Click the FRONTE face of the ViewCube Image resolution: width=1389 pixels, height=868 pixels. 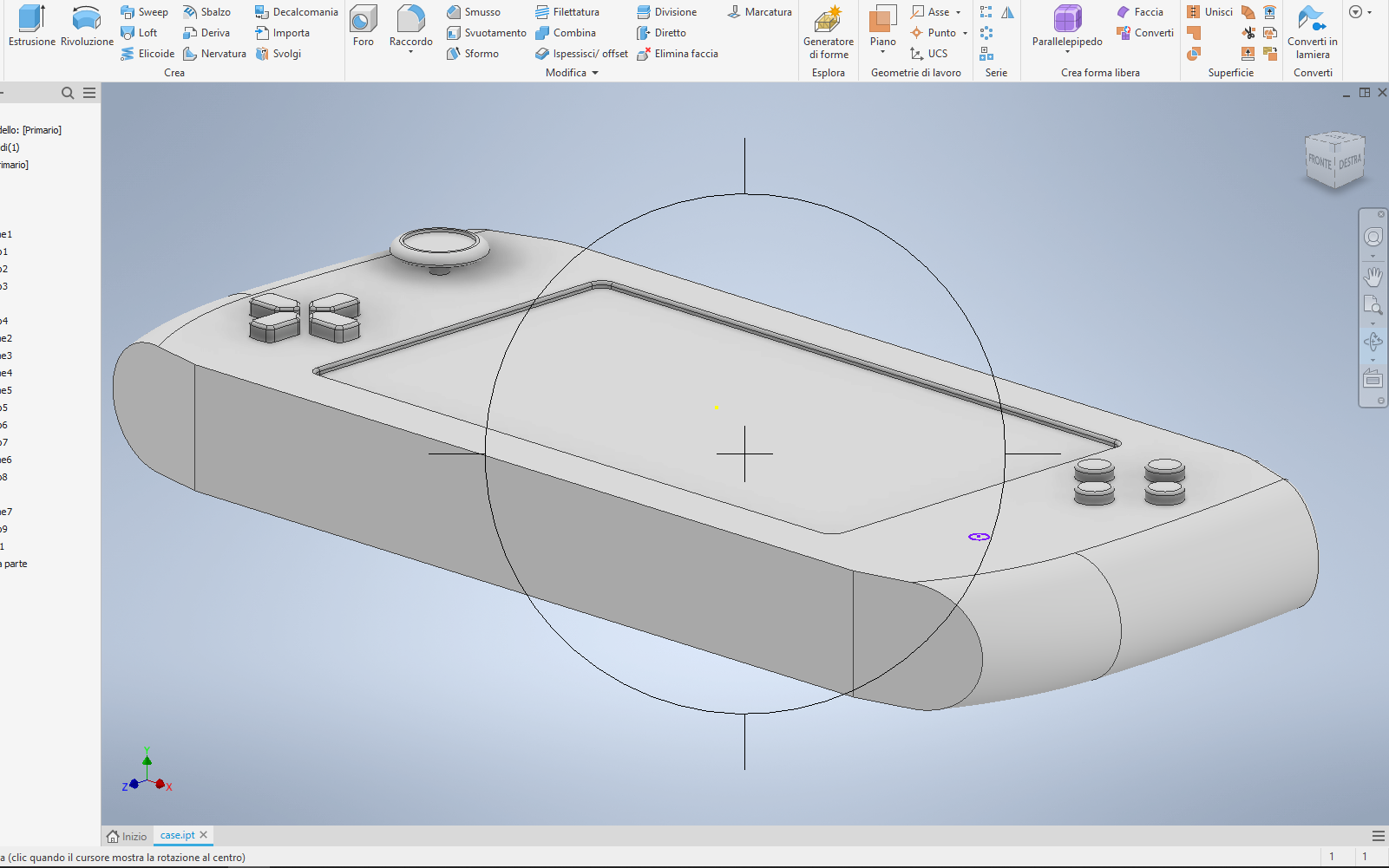(1320, 162)
